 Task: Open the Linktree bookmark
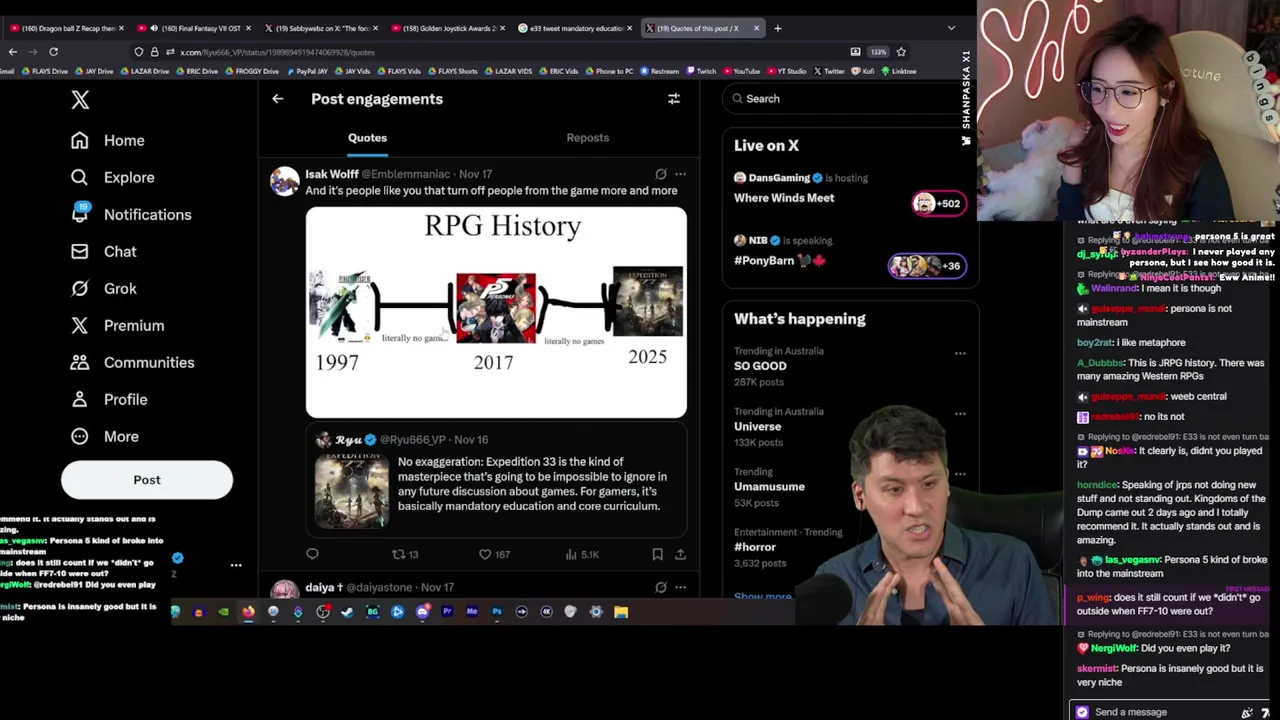pos(899,71)
